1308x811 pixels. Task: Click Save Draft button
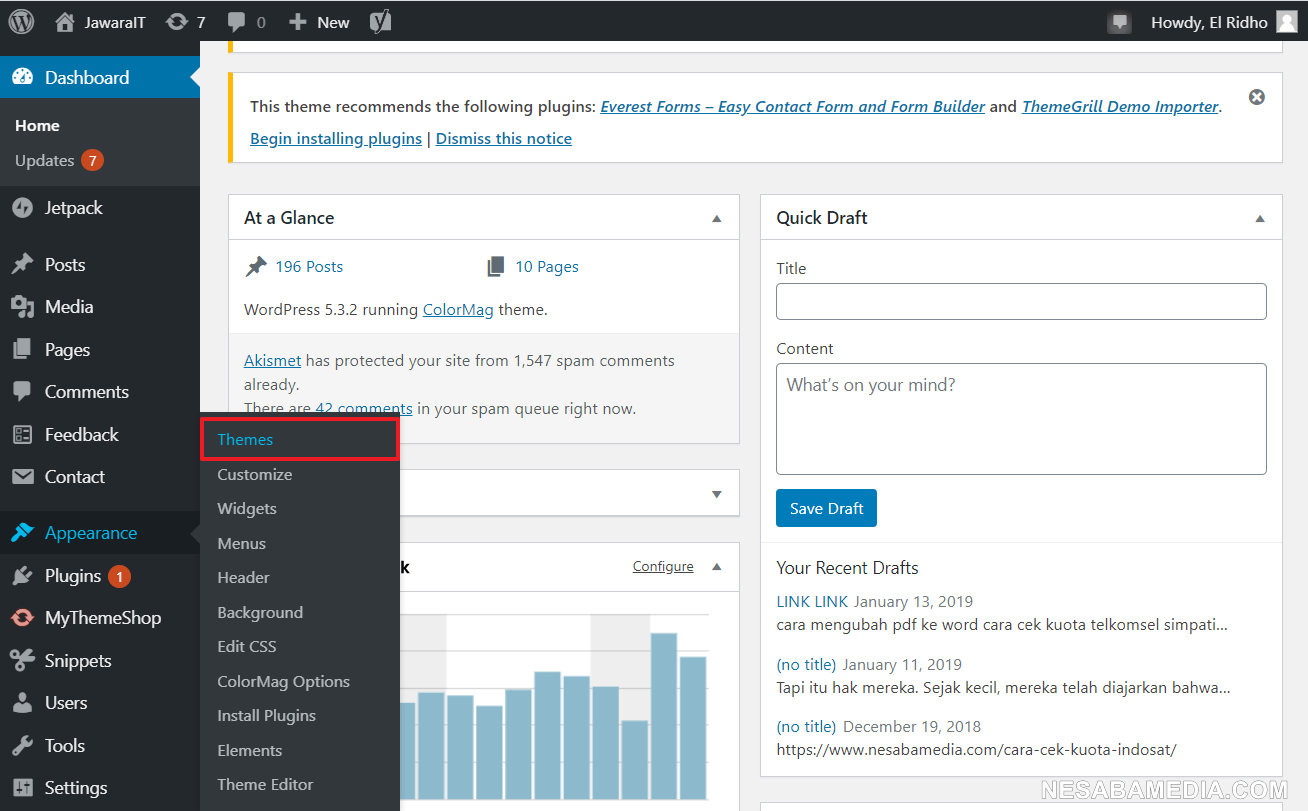coord(826,508)
